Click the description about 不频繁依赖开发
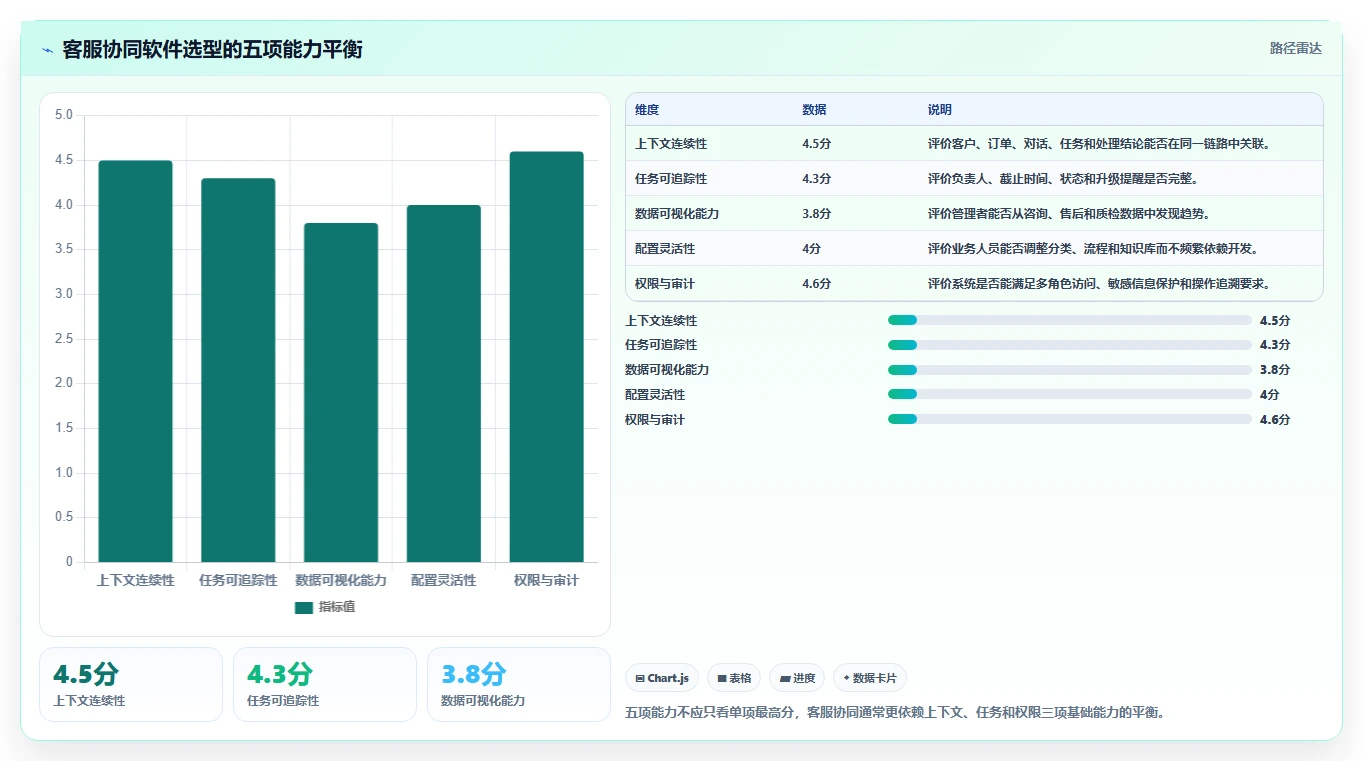 (1093, 249)
